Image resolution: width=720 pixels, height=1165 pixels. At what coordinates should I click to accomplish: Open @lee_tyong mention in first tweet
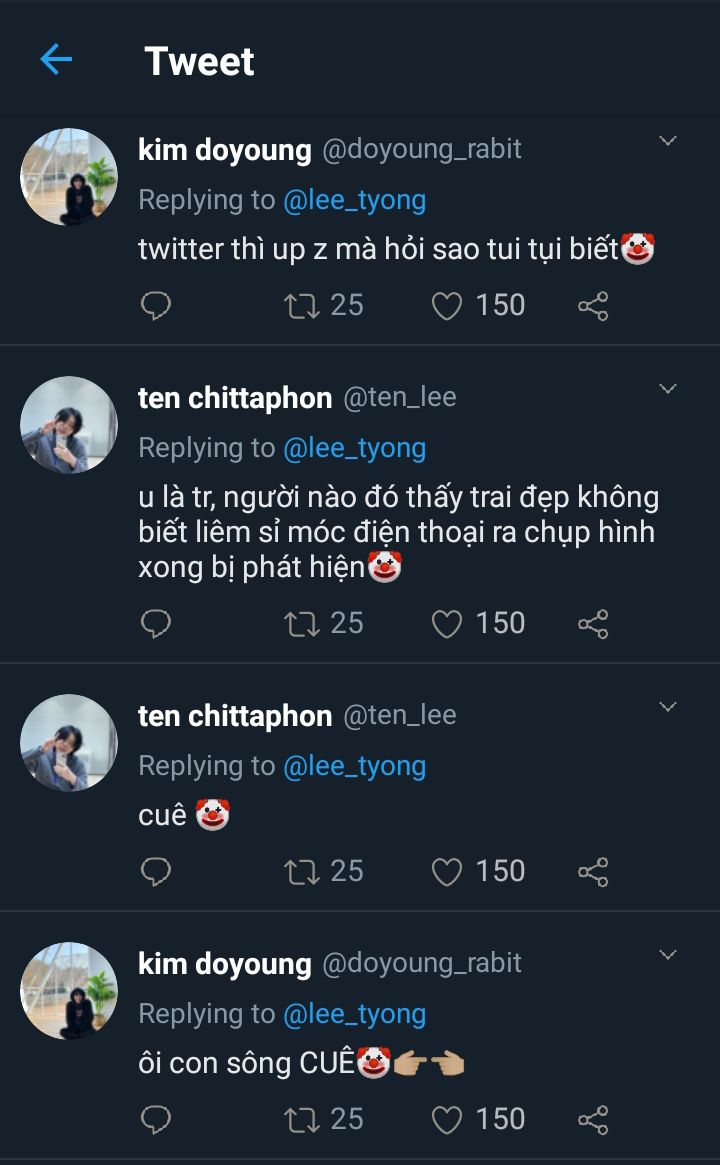[355, 200]
